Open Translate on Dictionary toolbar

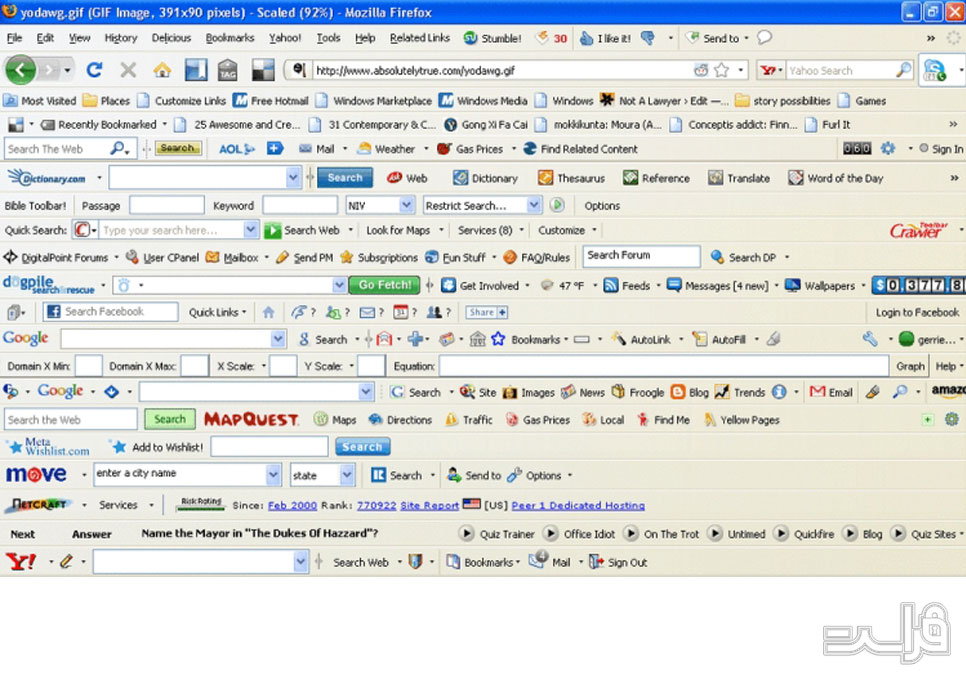pos(739,178)
